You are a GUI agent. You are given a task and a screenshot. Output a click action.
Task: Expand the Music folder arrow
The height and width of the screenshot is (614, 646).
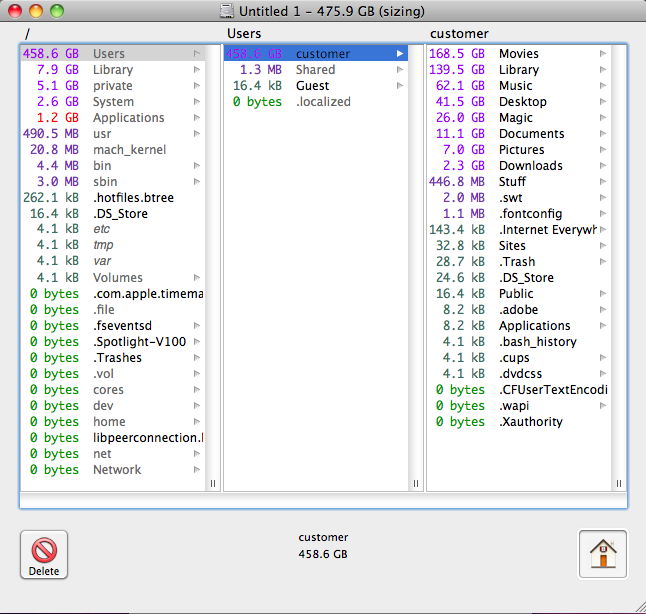click(x=603, y=86)
